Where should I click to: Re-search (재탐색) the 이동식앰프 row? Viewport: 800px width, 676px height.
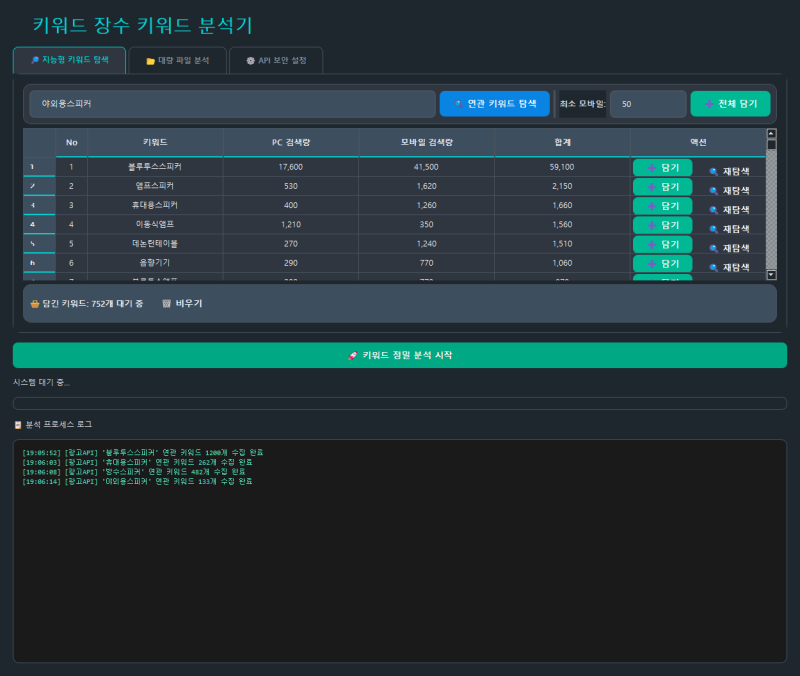730,229
